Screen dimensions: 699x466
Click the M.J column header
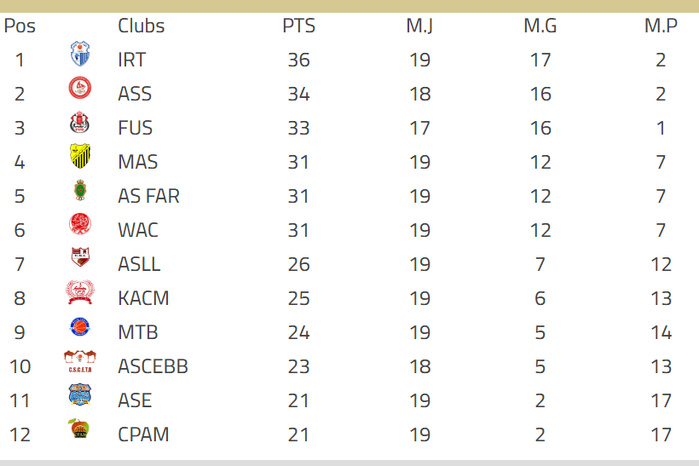point(419,25)
